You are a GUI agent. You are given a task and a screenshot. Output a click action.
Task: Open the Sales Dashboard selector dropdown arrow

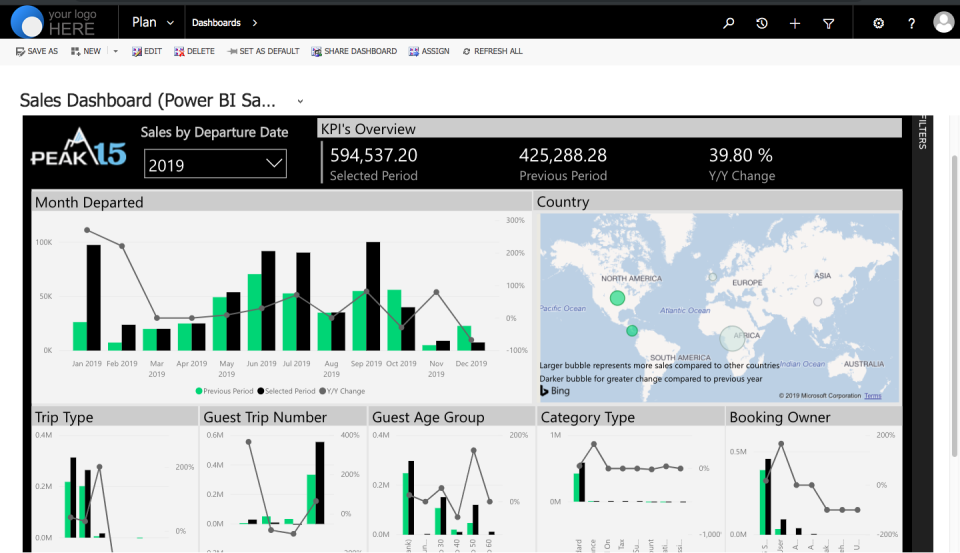(300, 101)
